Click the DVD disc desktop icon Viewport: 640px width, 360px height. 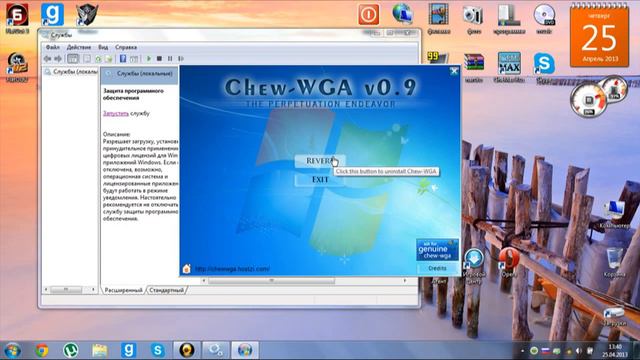(544, 15)
